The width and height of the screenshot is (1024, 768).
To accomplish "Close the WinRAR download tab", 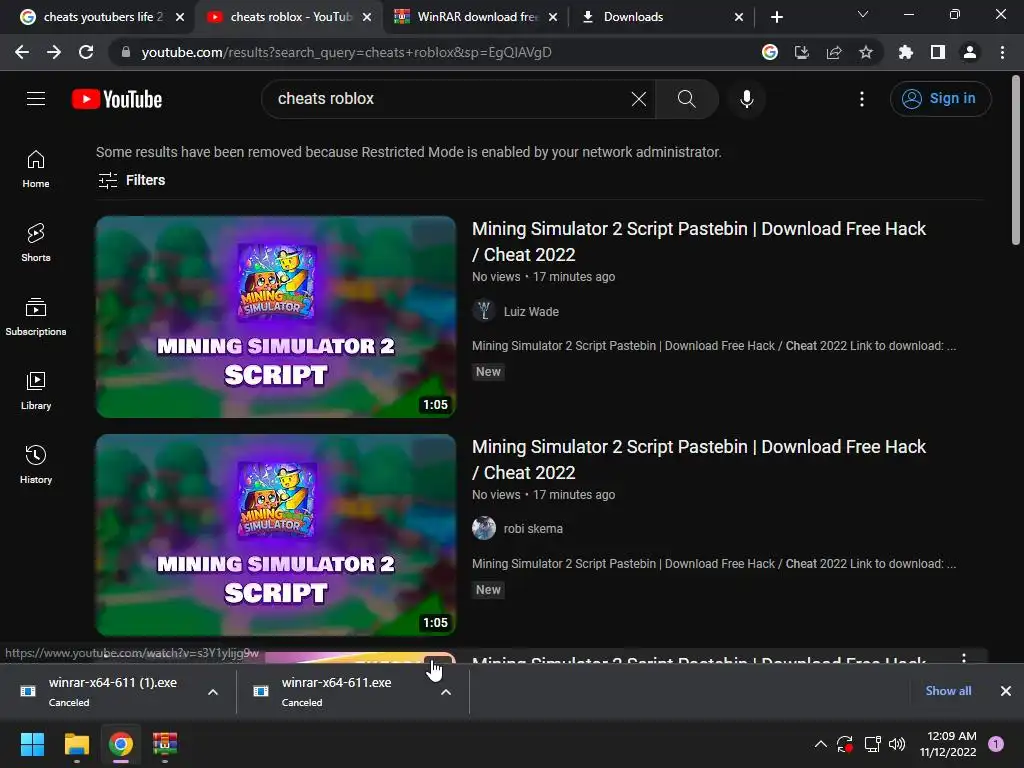I will 553,17.
